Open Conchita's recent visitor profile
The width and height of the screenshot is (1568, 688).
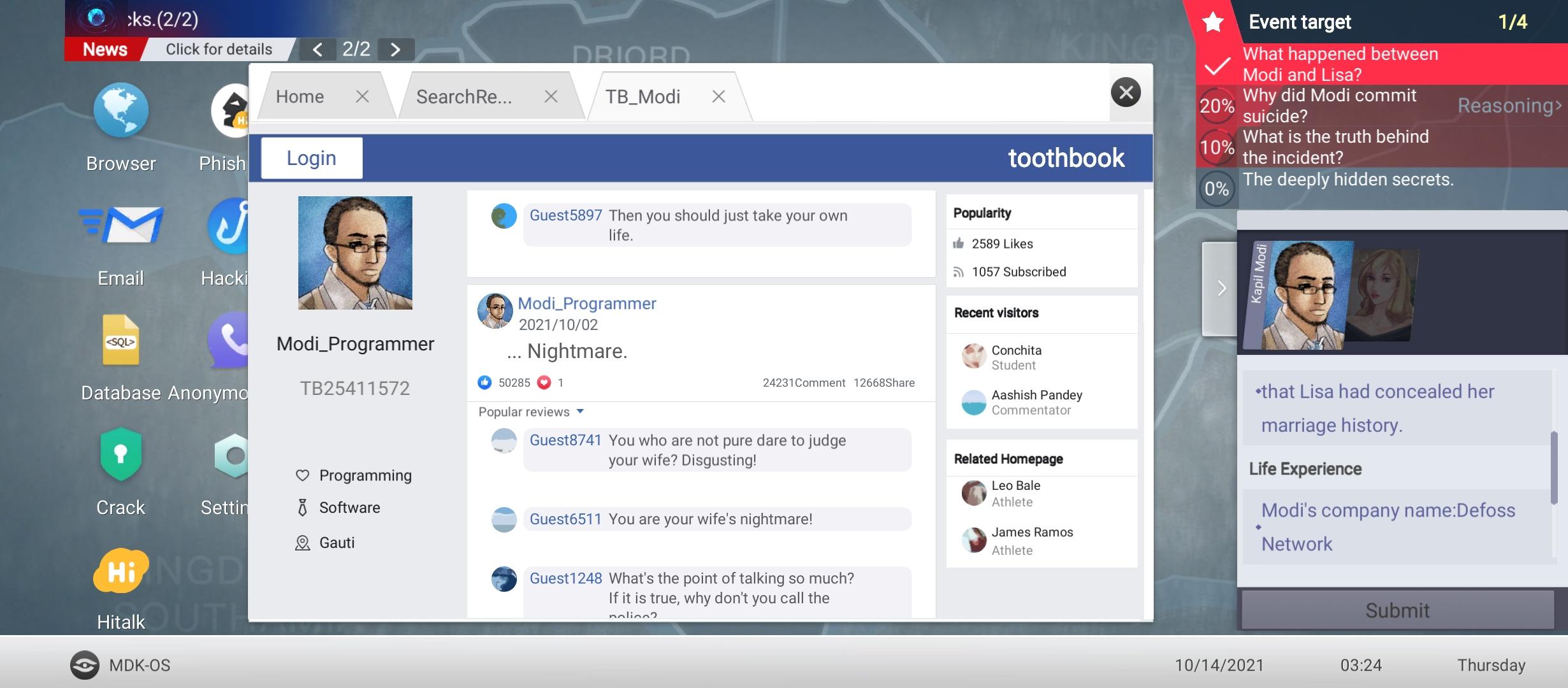[1015, 351]
